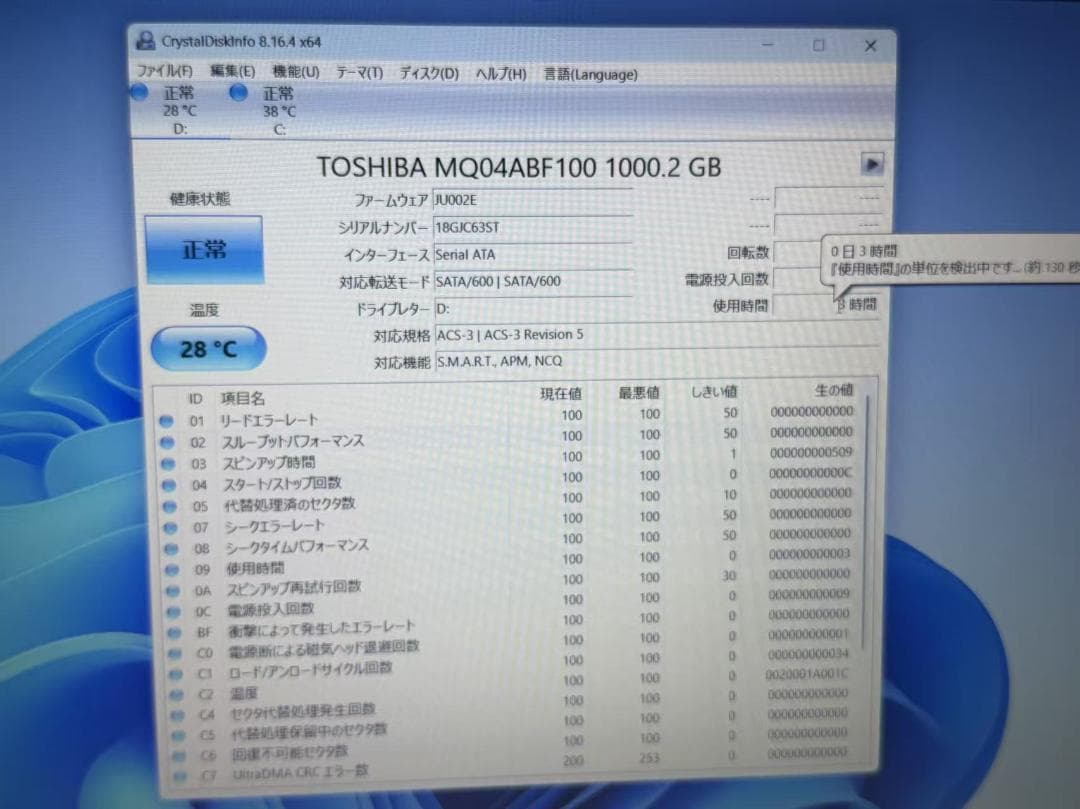Click the right arrow to switch drives
Image resolution: width=1080 pixels, height=809 pixels.
click(x=872, y=164)
